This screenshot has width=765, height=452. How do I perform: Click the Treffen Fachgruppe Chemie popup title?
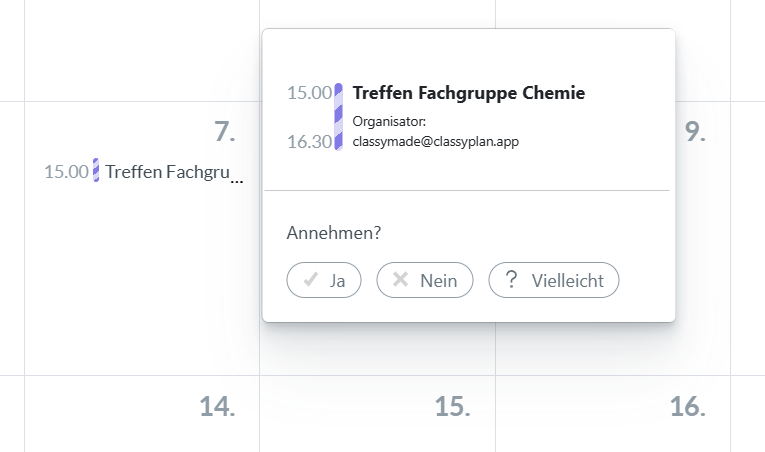click(468, 93)
